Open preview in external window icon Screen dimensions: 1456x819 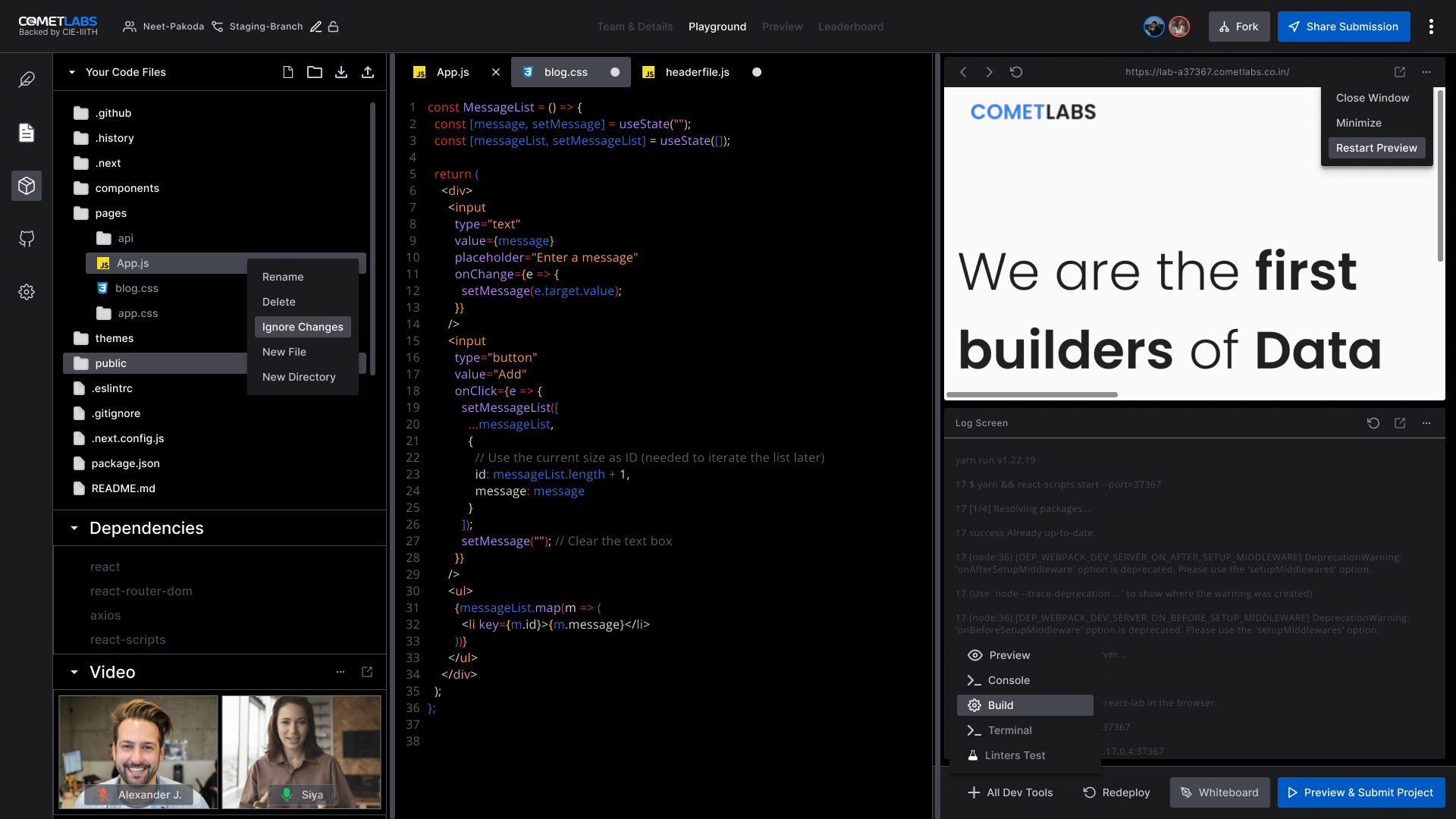[1400, 72]
